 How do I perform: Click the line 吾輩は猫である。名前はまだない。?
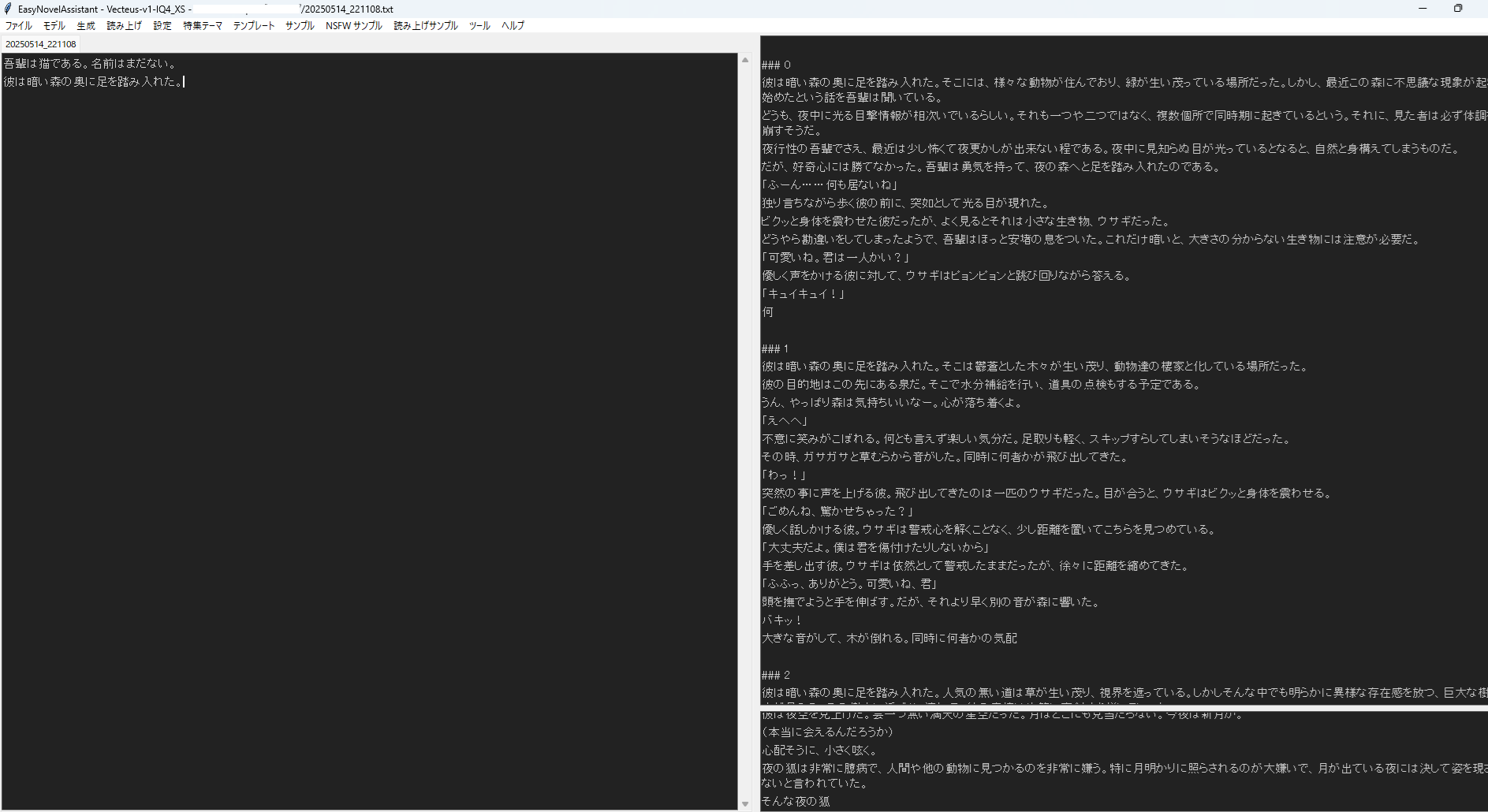click(88, 63)
